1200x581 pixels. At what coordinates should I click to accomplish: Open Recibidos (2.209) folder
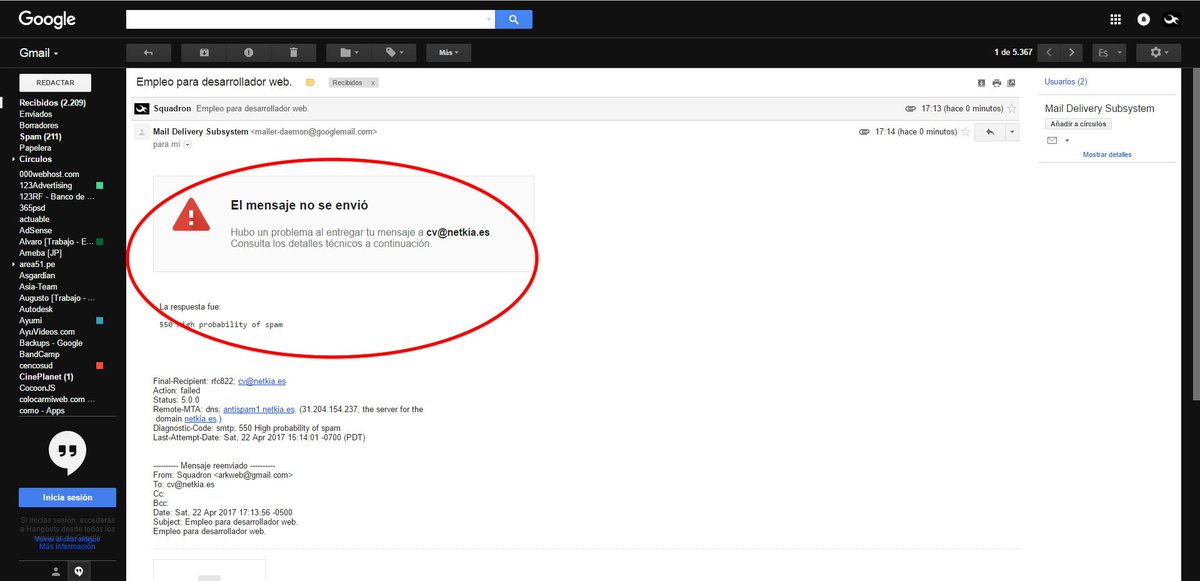pos(52,103)
